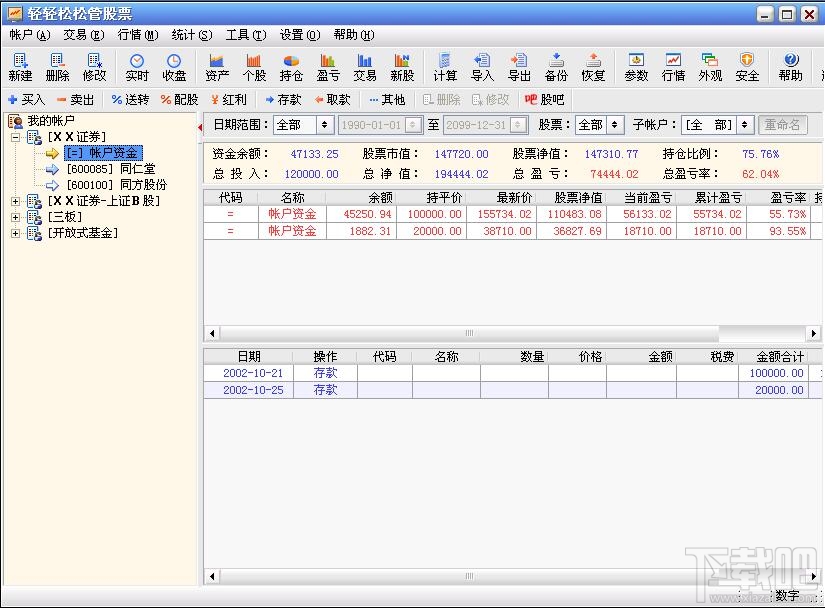Open the 统计(S) menu
The image size is (825, 608).
click(x=192, y=35)
